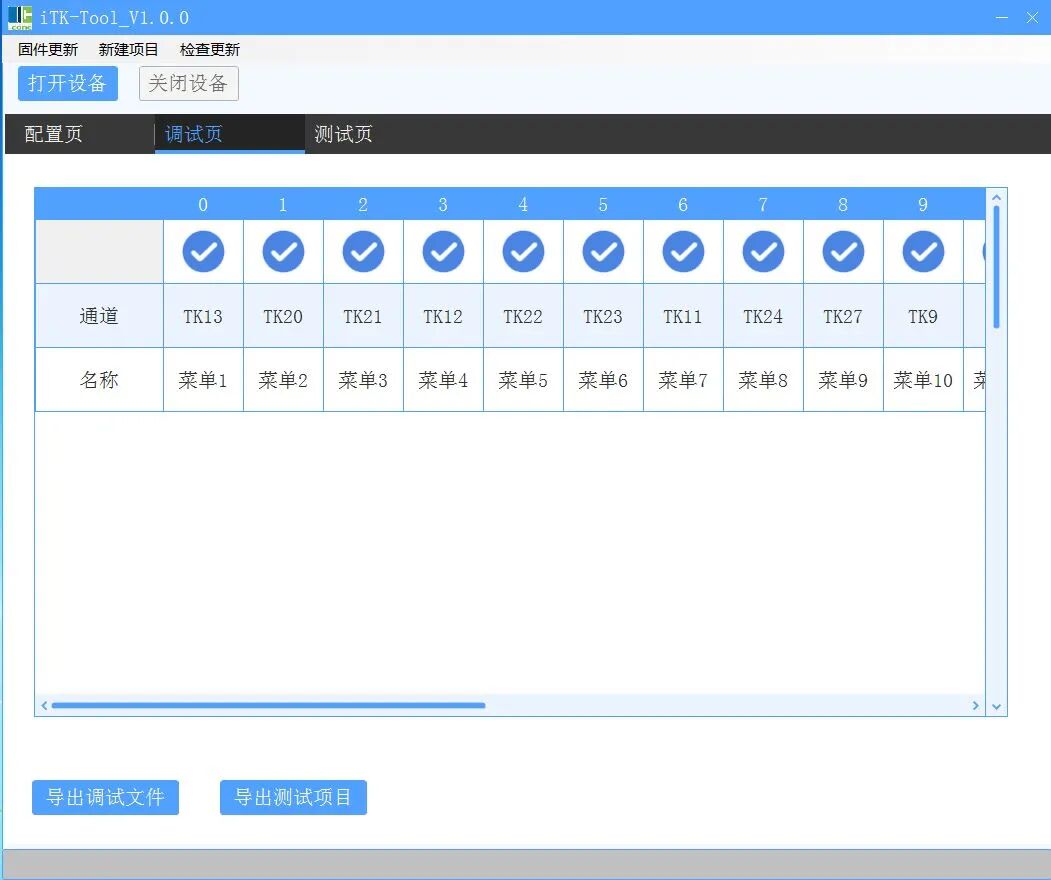
Task: Click the 通道 row header
Action: [99, 316]
